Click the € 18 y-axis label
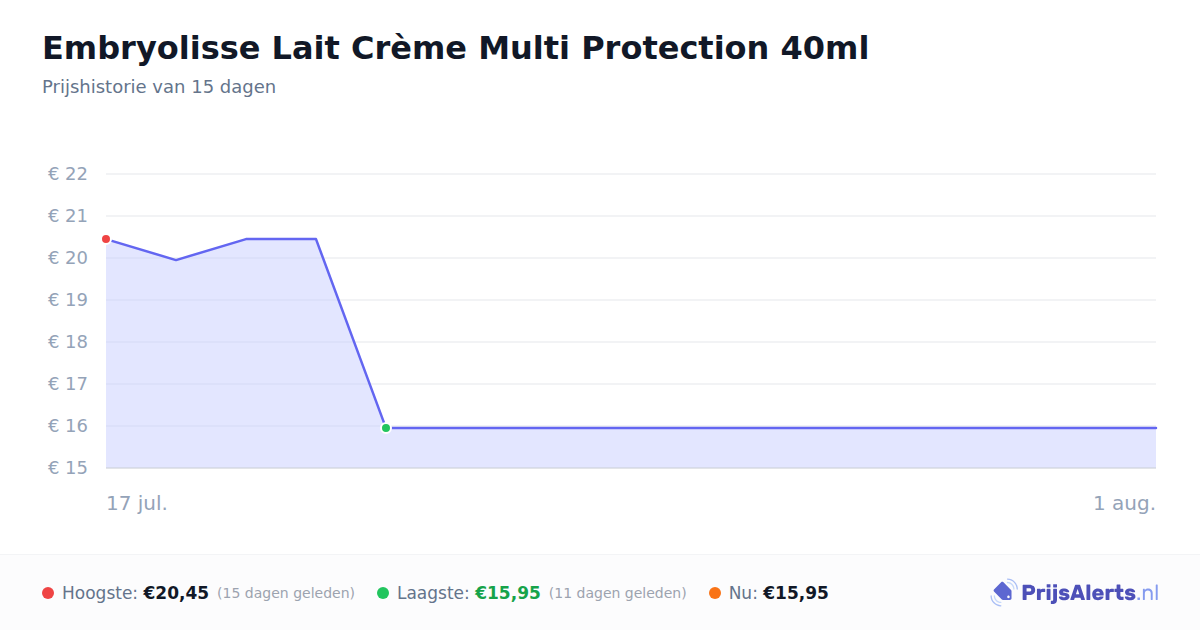This screenshot has width=1200, height=630. [68, 342]
